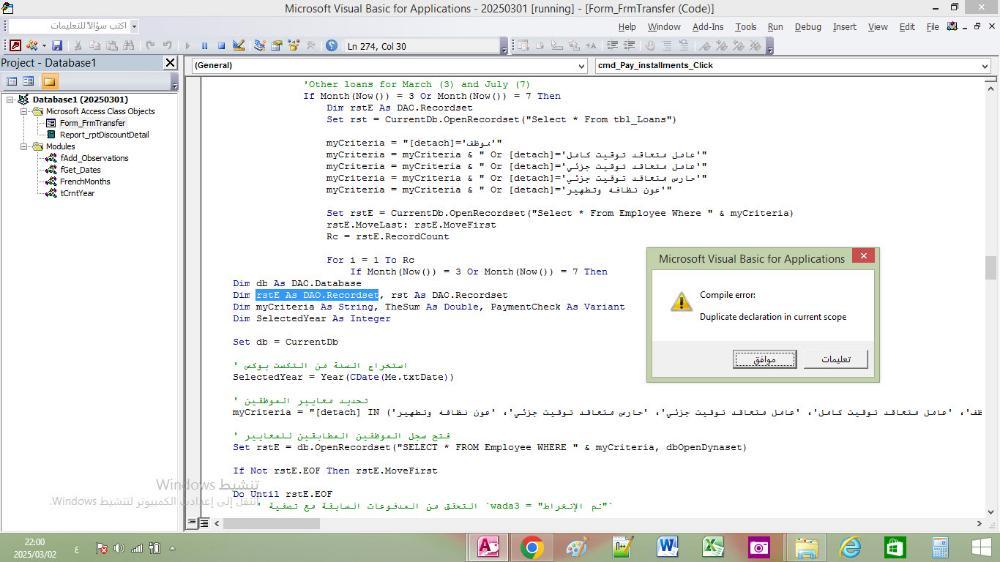Select FrenchMonths module
Viewport: 1000px width, 562px height.
pos(85,182)
